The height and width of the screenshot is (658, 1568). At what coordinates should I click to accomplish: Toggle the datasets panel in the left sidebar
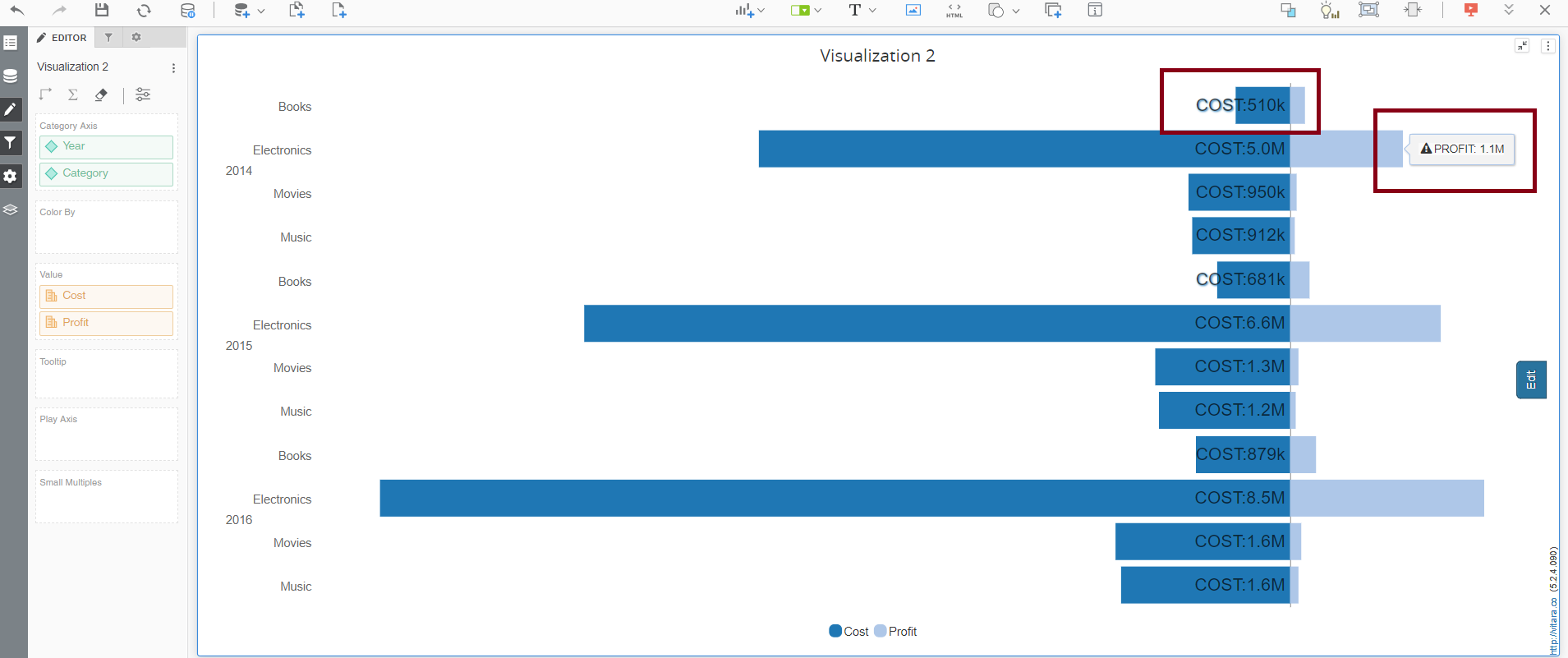[x=11, y=76]
